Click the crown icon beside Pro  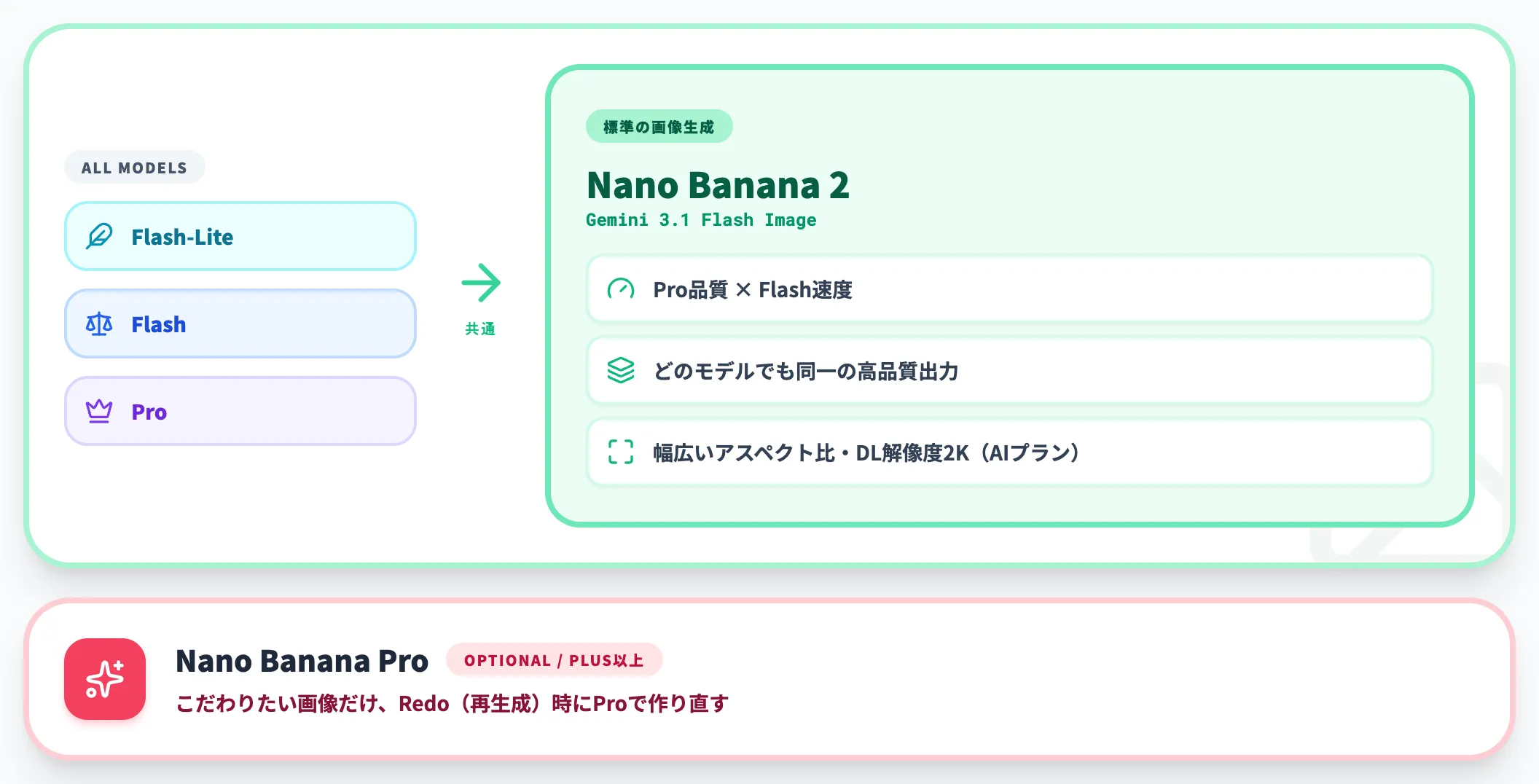tap(99, 412)
